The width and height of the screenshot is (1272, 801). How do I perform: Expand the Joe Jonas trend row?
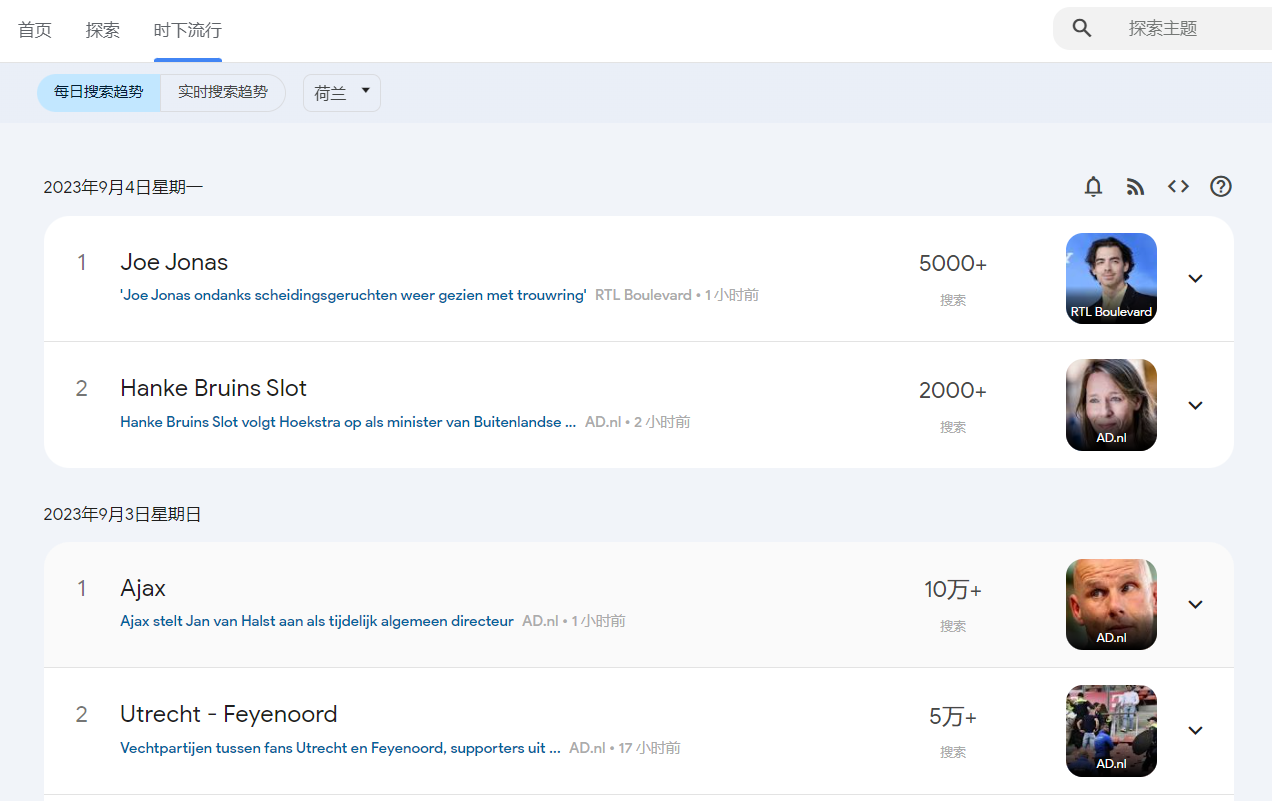[1195, 278]
